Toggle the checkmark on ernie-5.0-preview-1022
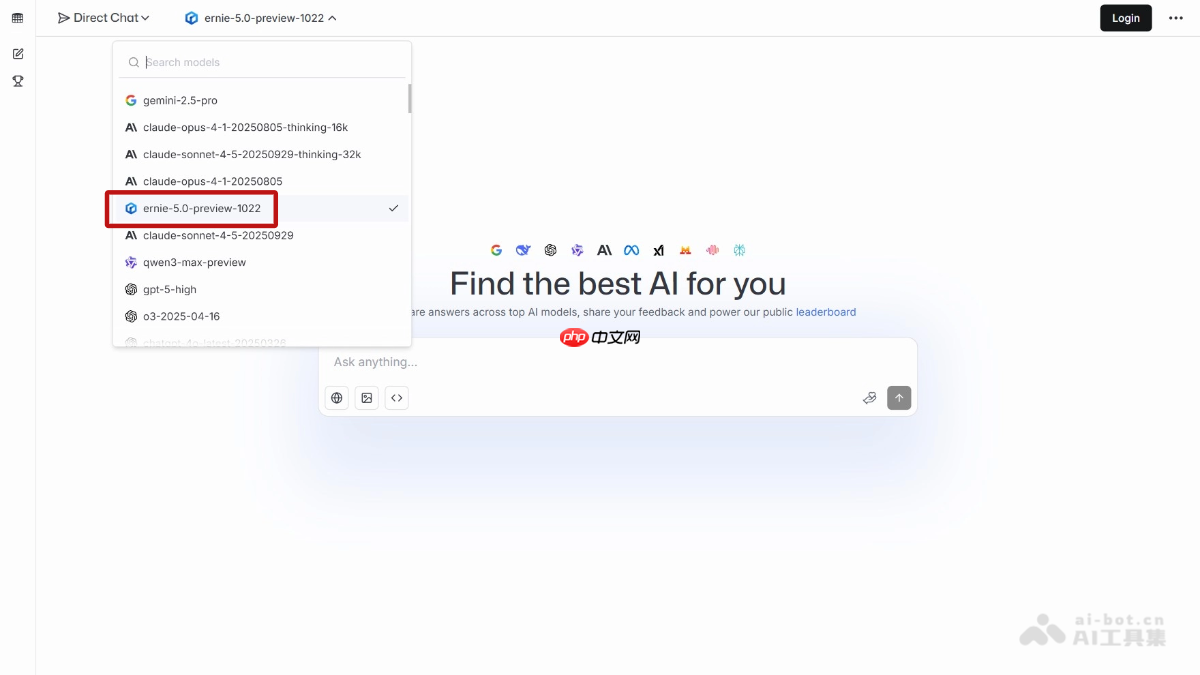Viewport: 1200px width, 675px height. click(x=394, y=208)
